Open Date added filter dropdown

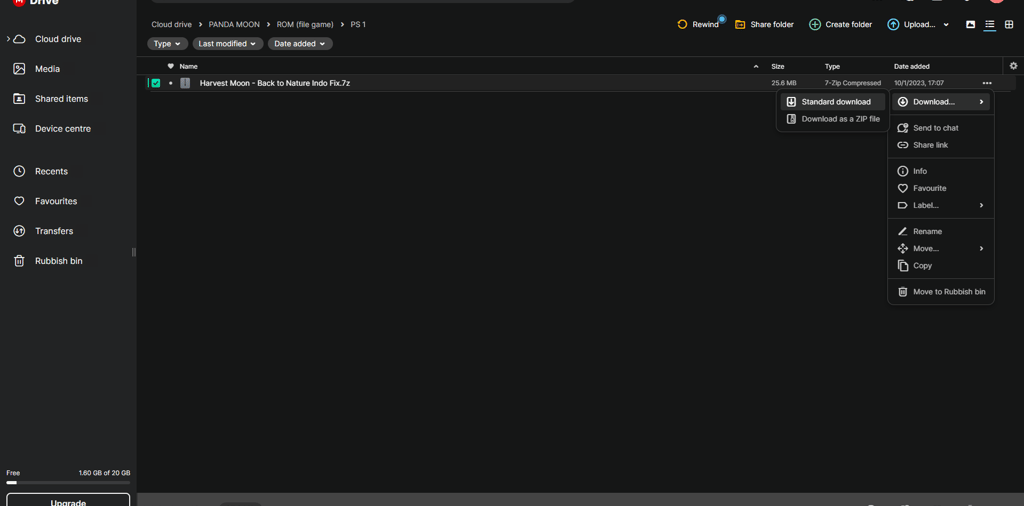pos(300,44)
